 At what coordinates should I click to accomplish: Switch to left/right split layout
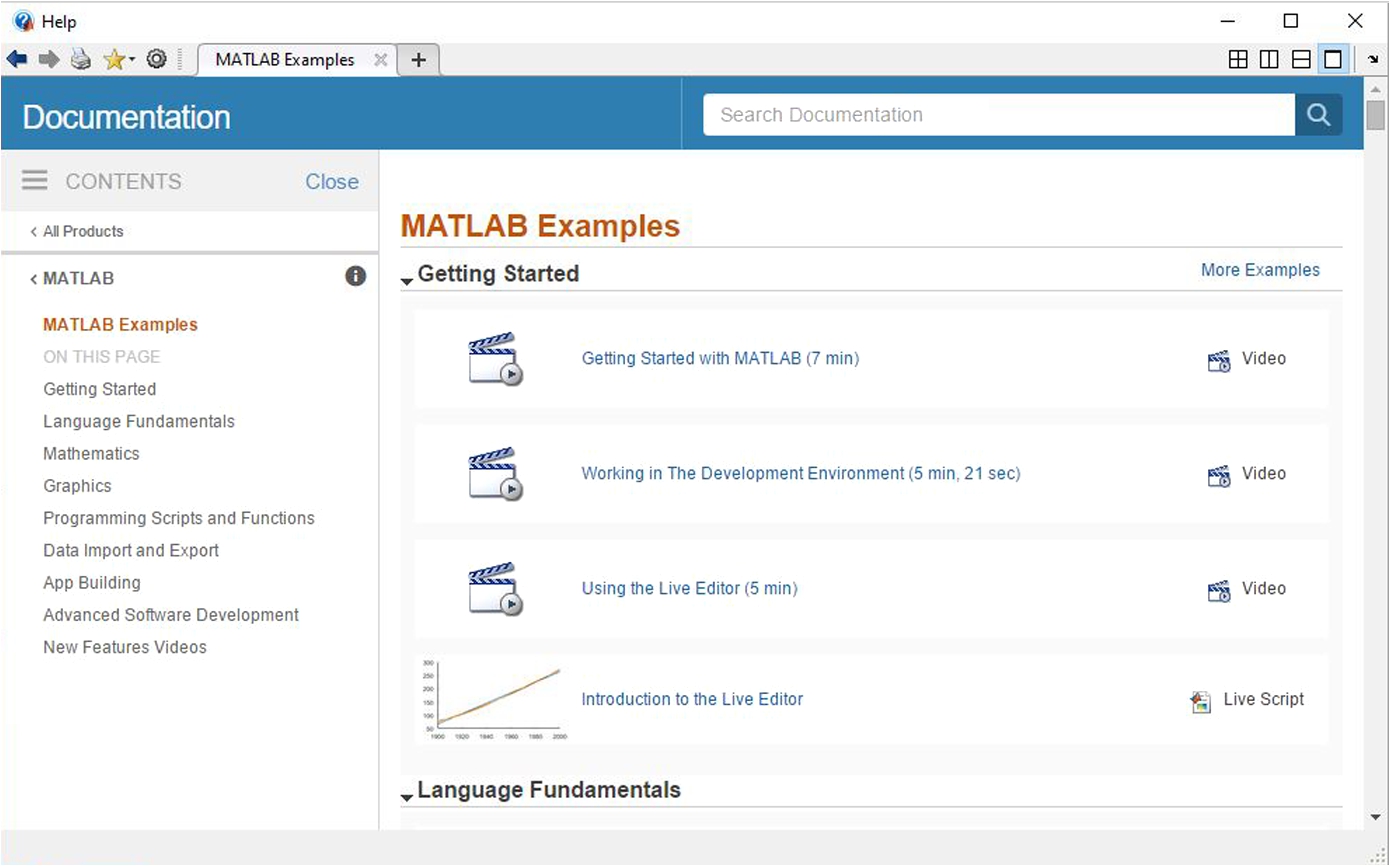(1269, 60)
